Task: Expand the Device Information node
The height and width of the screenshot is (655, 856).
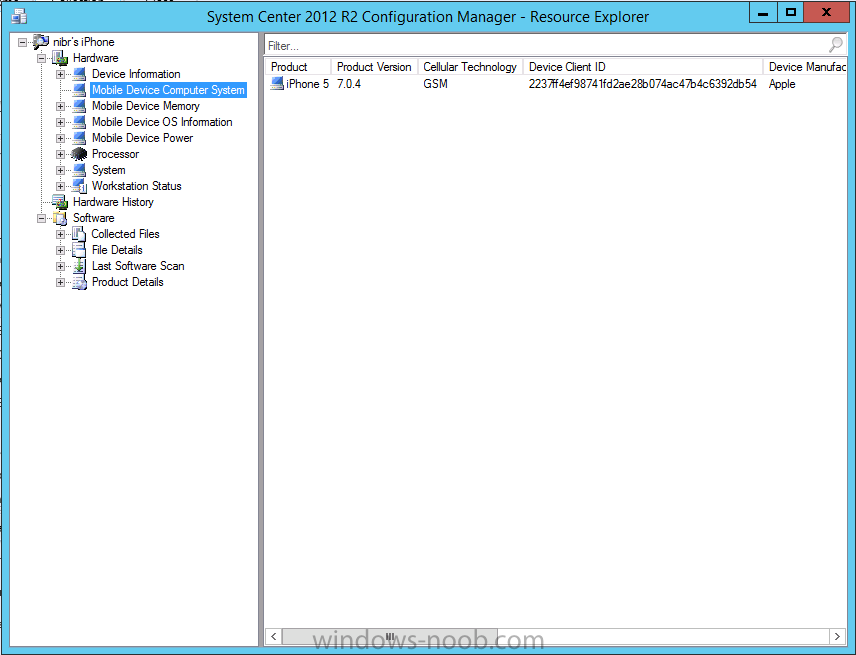Action: pyautogui.click(x=61, y=74)
